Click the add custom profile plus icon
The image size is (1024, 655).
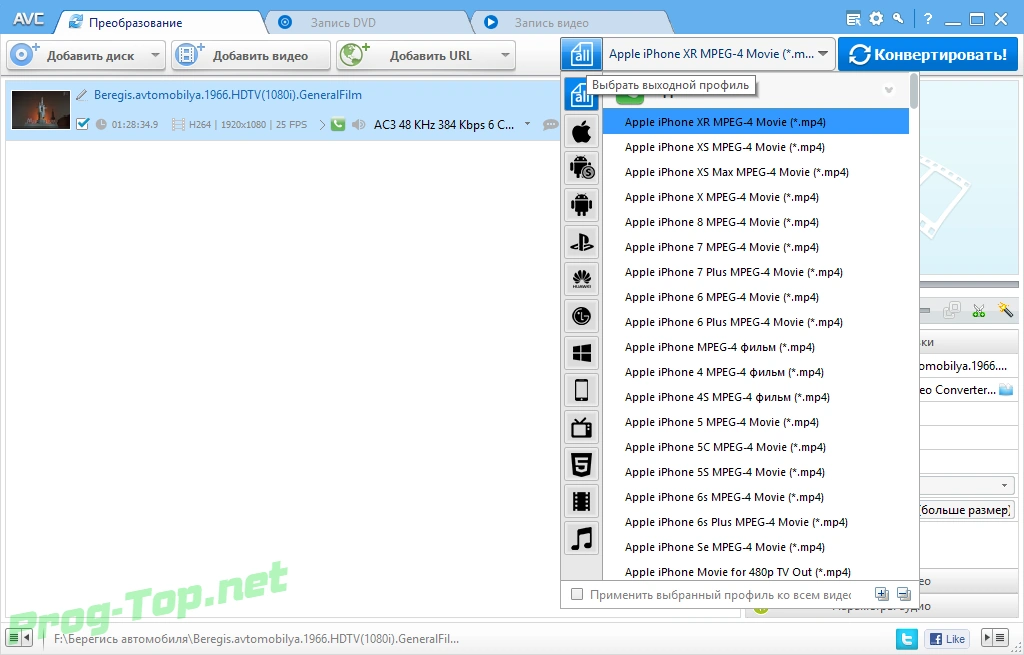[882, 594]
